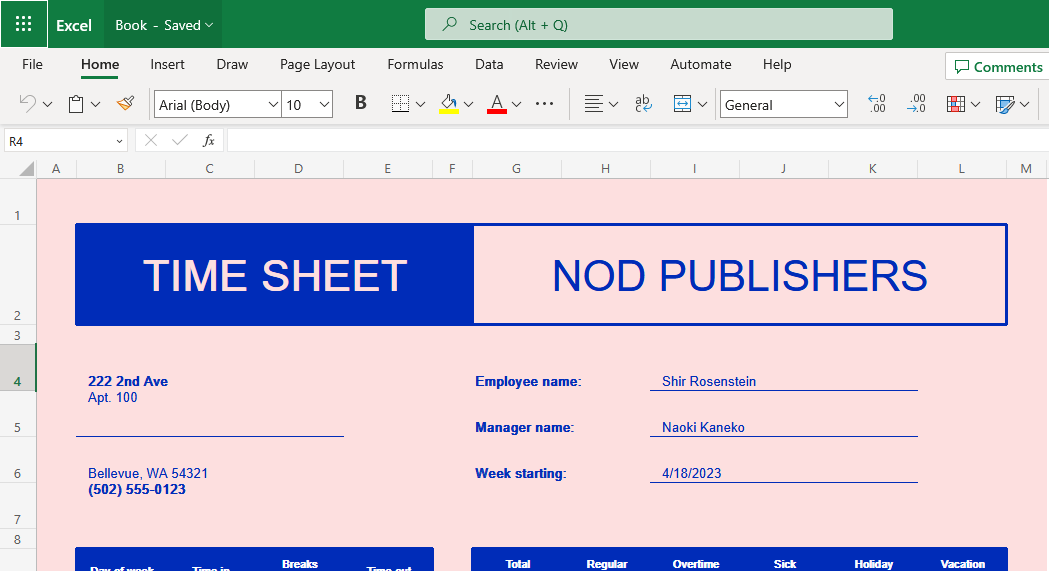Image resolution: width=1049 pixels, height=571 pixels.
Task: Click the Paste clipboard icon
Action: [76, 104]
